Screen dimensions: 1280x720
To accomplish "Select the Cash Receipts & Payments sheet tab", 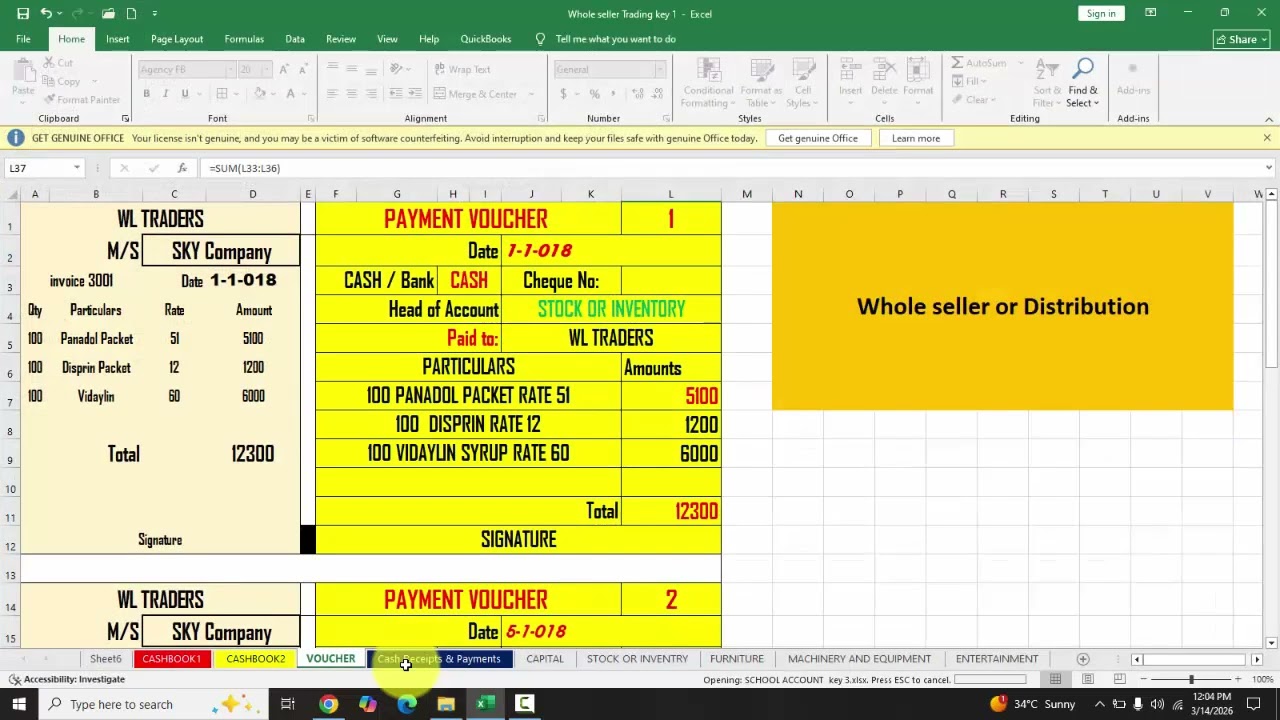I will (x=439, y=659).
